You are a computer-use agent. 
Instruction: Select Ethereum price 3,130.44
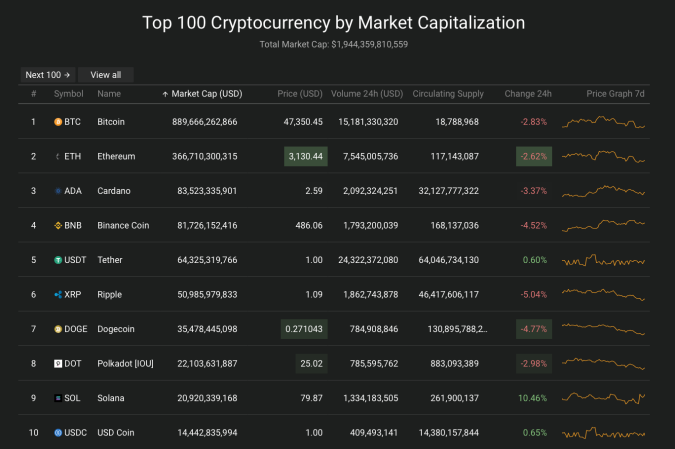tap(306, 156)
